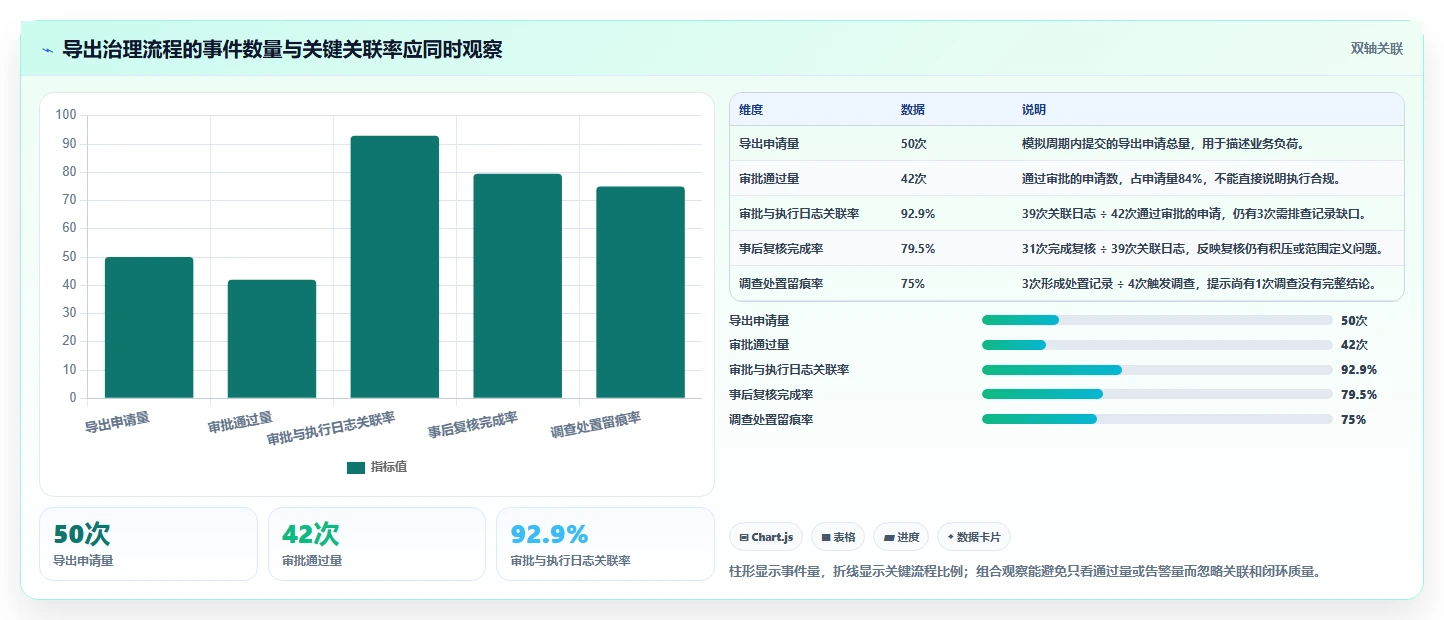Click the 50次 value in the table

914,144
